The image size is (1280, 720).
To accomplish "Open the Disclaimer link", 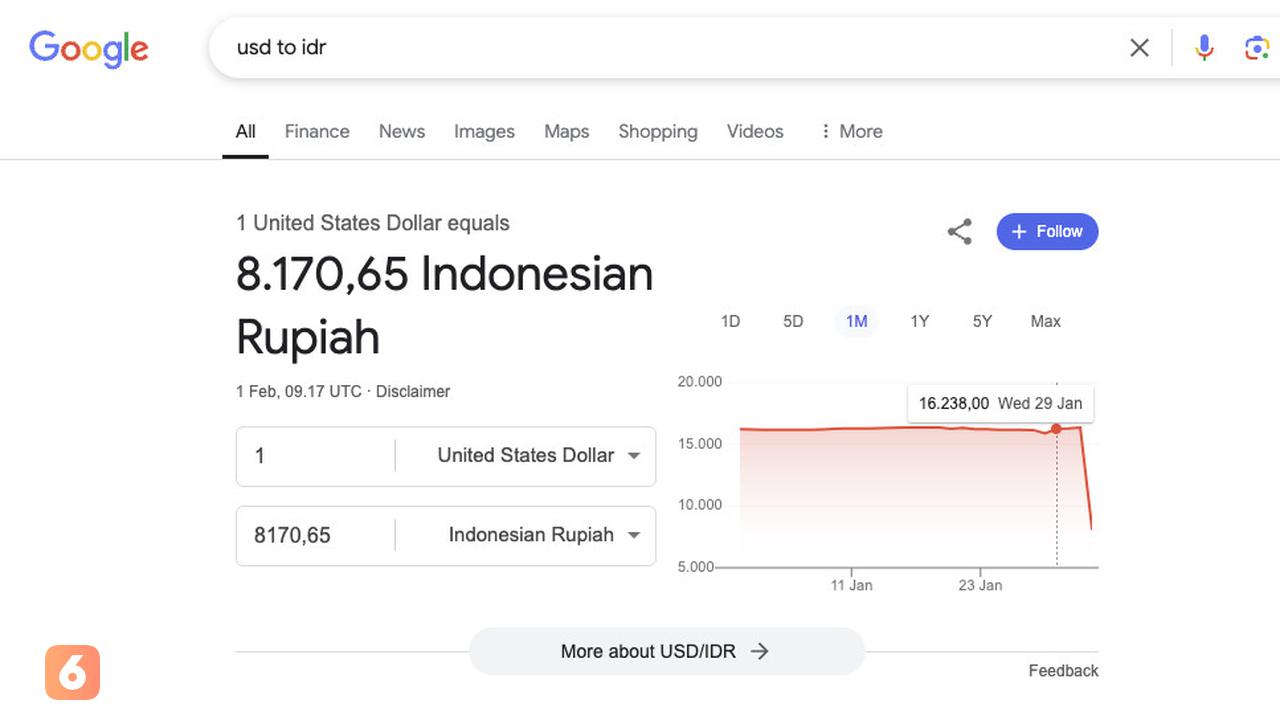I will tap(413, 391).
